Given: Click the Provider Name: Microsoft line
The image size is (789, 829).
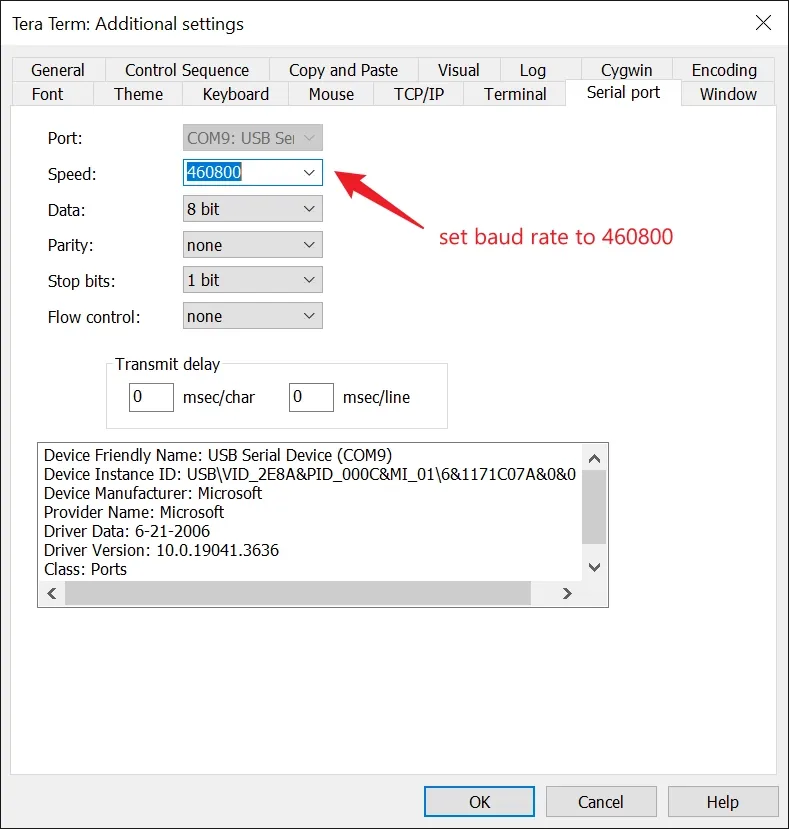Looking at the screenshot, I should (x=134, y=512).
